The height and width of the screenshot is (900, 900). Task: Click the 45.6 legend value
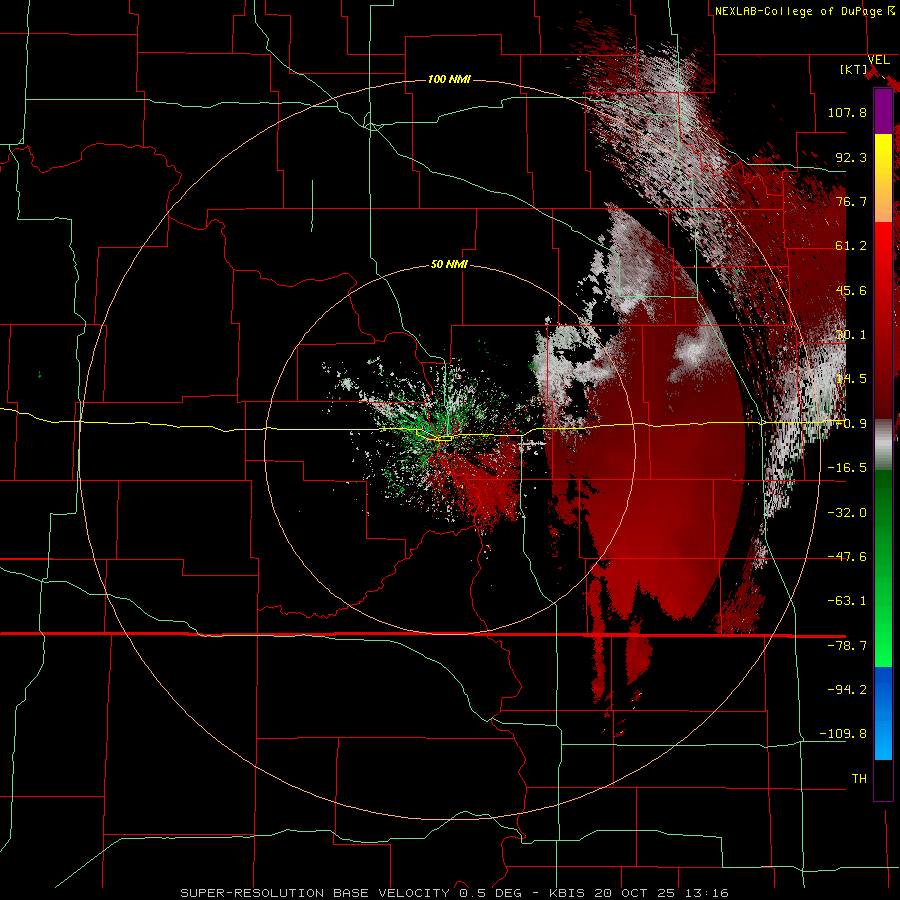pyautogui.click(x=851, y=290)
